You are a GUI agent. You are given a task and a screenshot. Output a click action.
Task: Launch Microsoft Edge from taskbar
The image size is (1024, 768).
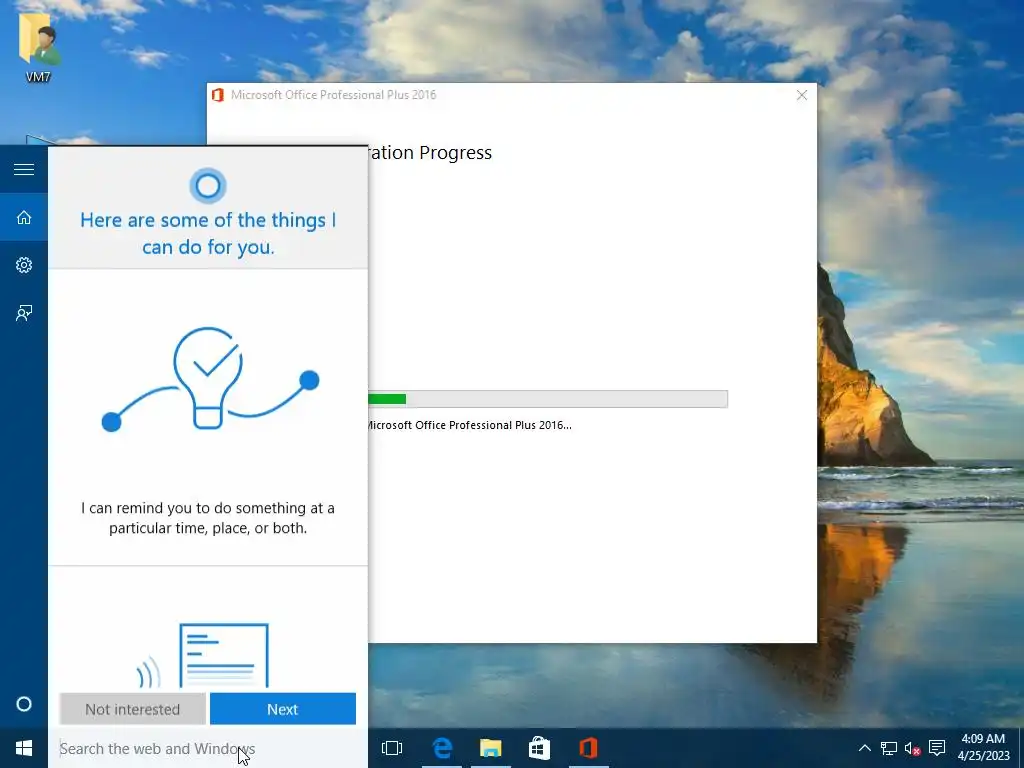[x=442, y=748]
